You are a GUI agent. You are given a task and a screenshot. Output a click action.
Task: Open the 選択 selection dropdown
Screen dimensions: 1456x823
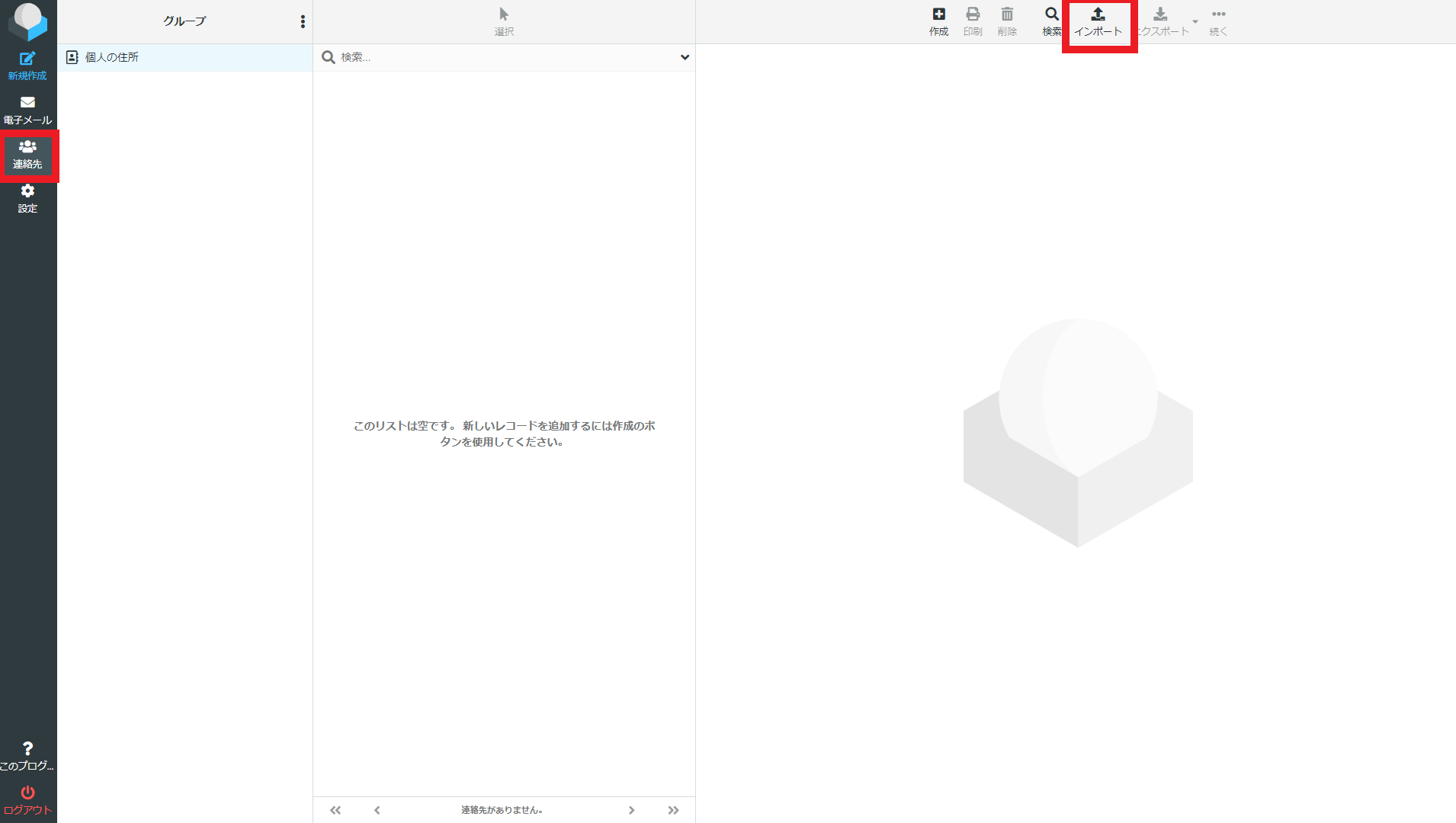point(504,21)
